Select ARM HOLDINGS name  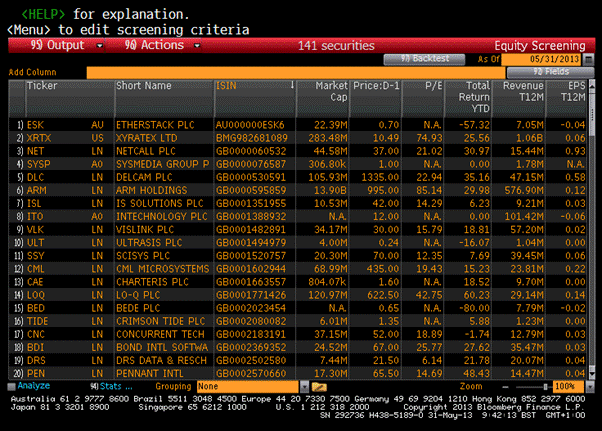[x=152, y=190]
